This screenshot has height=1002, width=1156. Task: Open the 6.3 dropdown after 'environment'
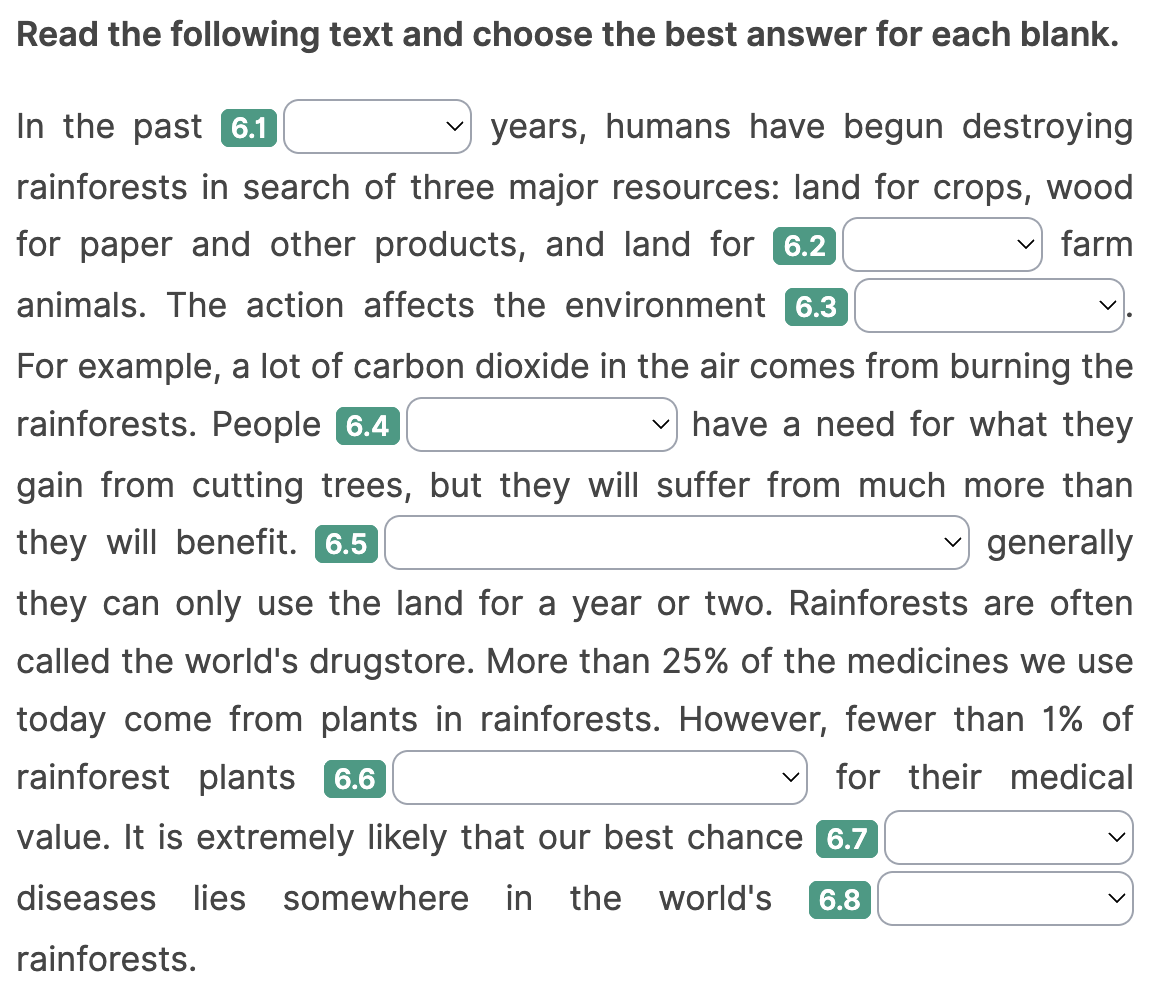[x=988, y=305]
